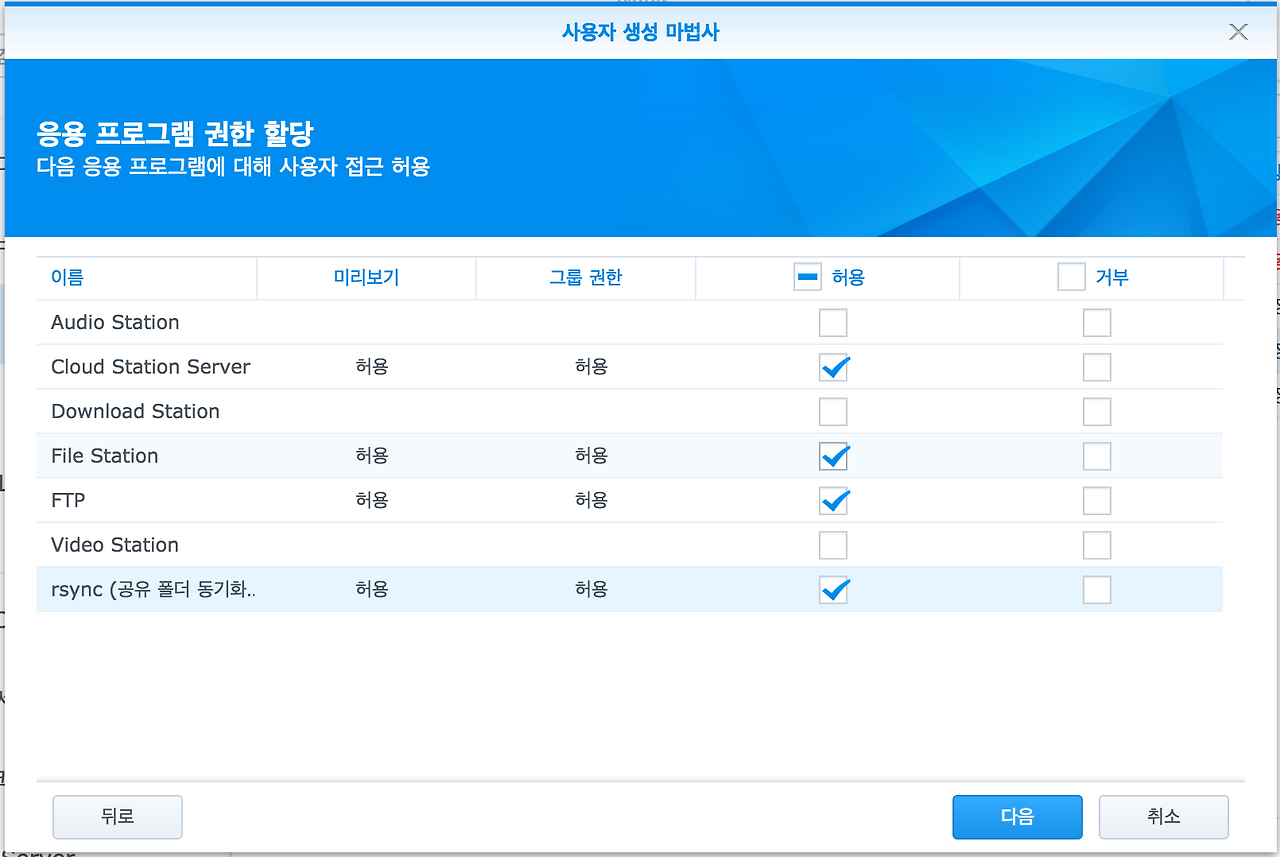Toggle the master 허용 (Allow) header checkbox
Viewport: 1280px width, 857px height.
point(808,277)
